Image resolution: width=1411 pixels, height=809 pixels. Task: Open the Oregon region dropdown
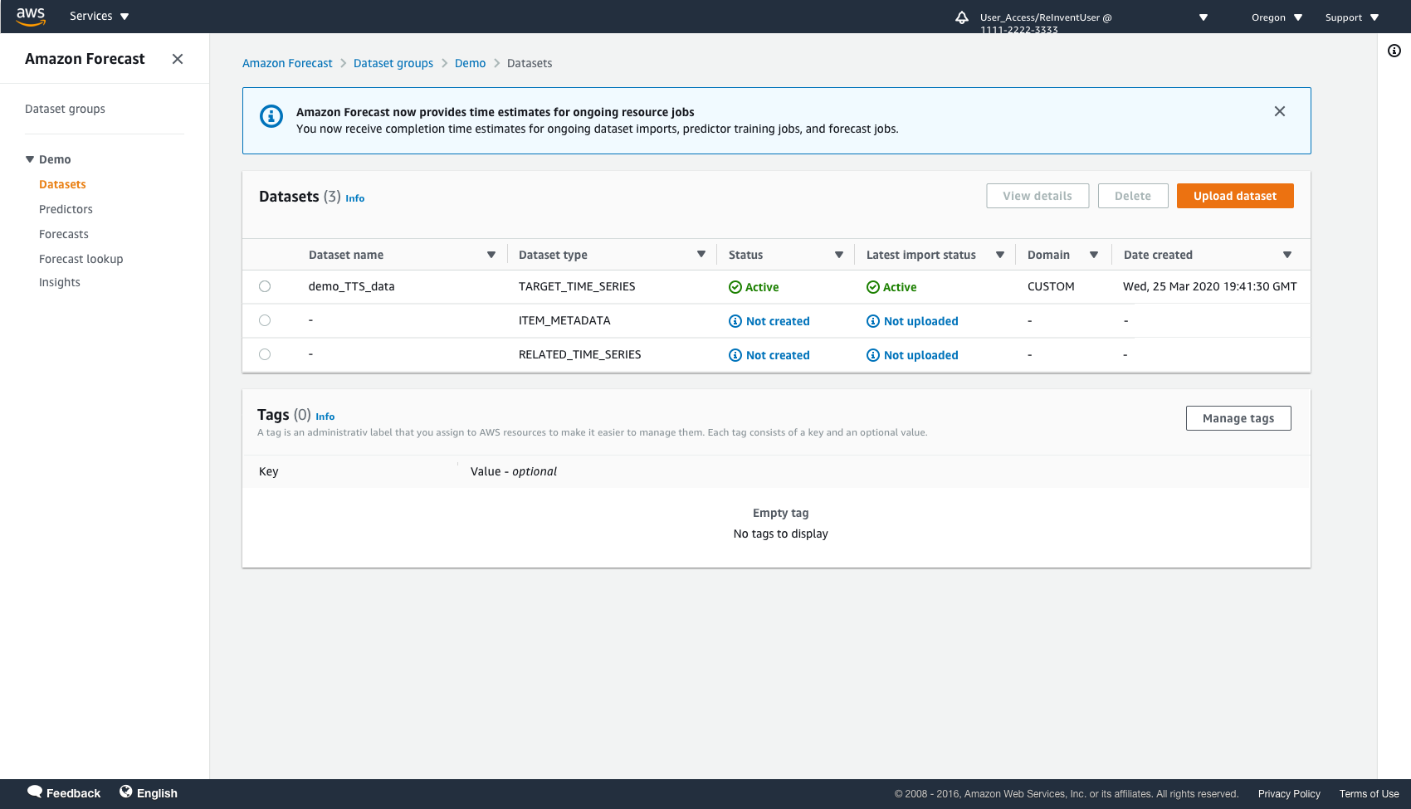(x=1277, y=17)
